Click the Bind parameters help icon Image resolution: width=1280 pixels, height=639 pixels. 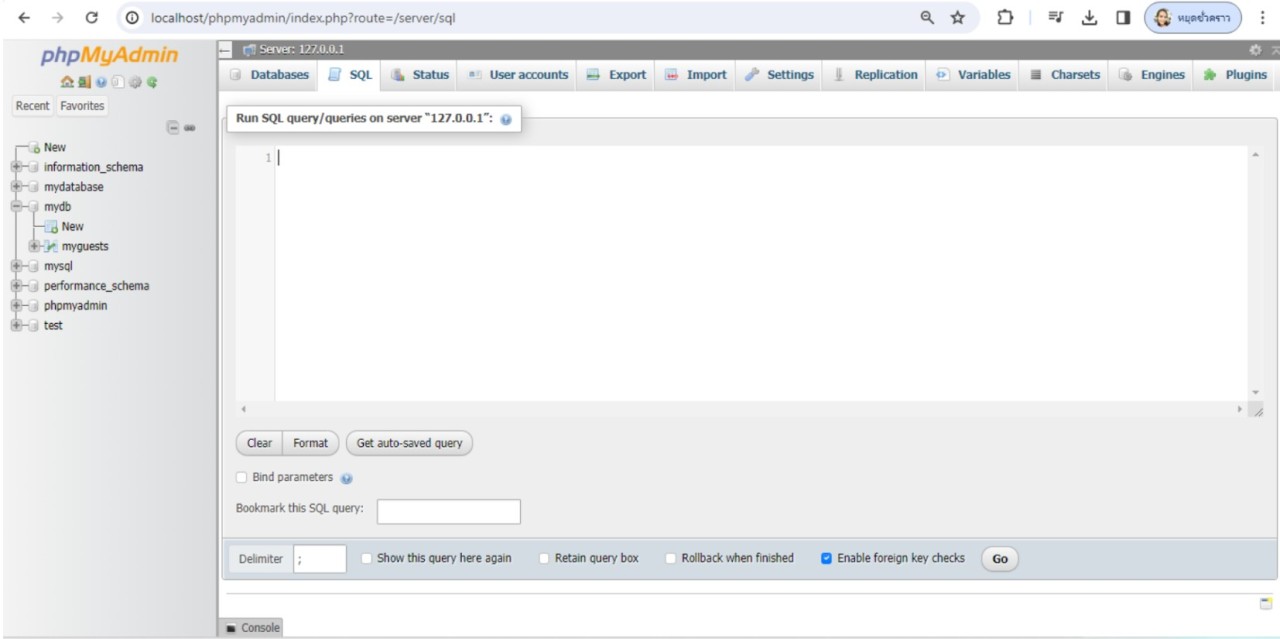click(x=347, y=478)
